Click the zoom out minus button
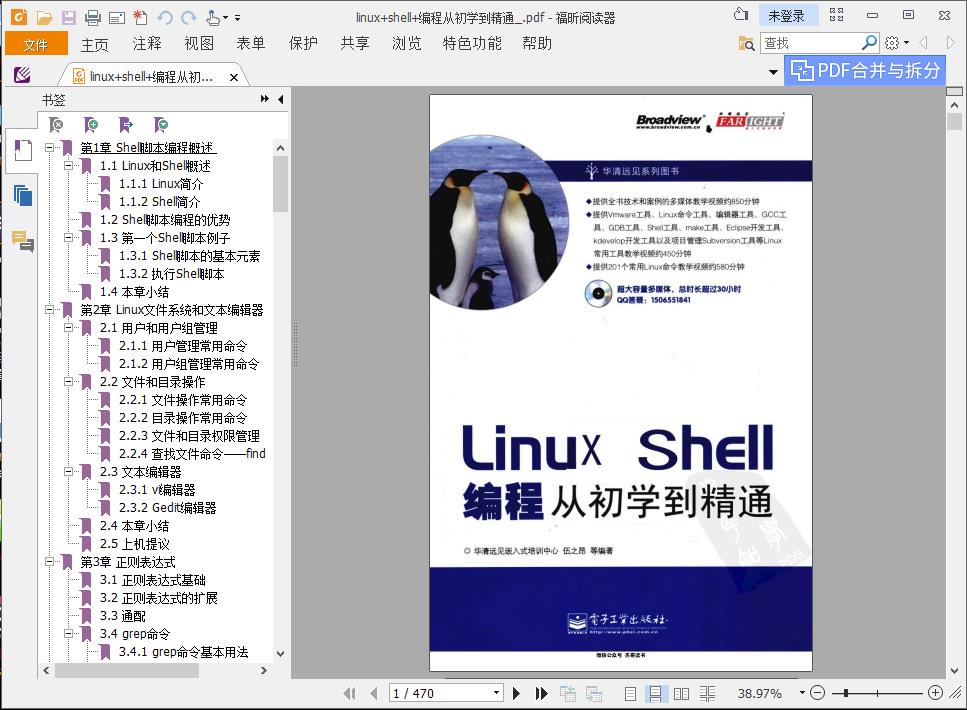The image size is (967, 710). click(817, 693)
